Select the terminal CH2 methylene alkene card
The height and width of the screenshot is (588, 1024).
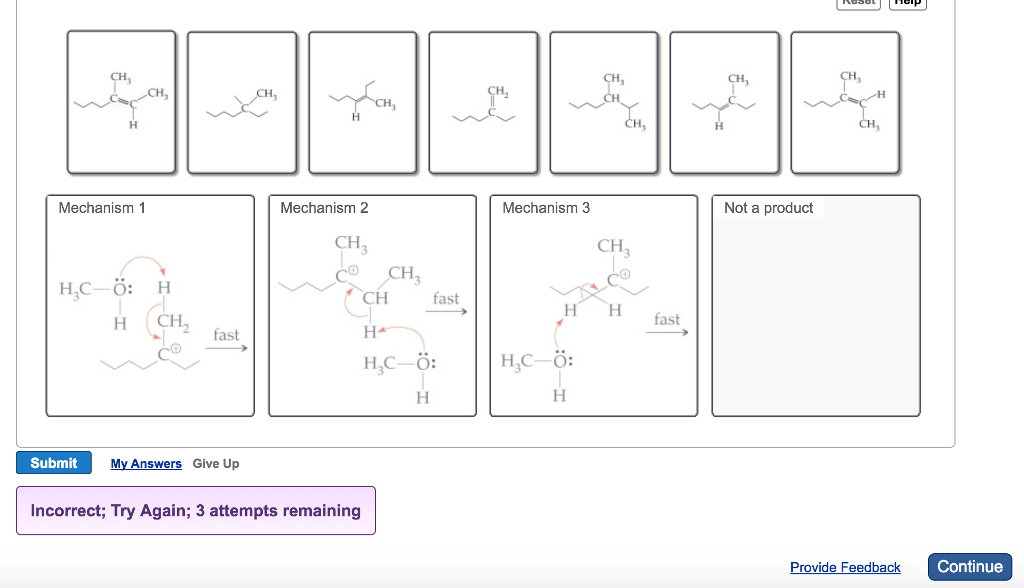(x=483, y=101)
